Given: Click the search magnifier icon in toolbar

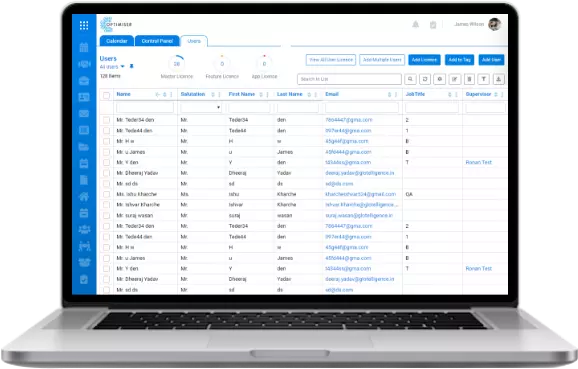Looking at the screenshot, I should click(410, 79).
